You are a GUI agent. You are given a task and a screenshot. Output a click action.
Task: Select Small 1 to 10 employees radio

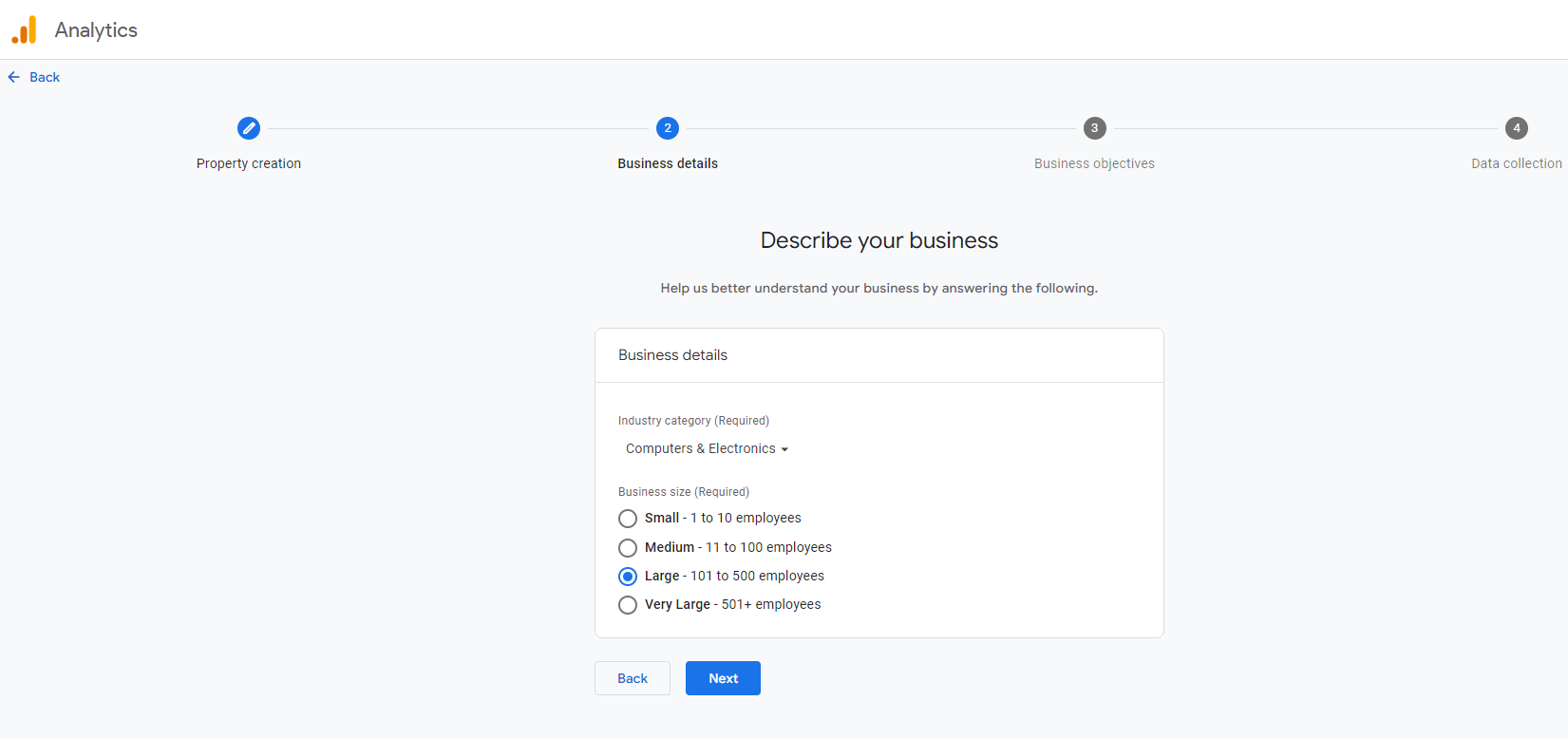(x=628, y=519)
